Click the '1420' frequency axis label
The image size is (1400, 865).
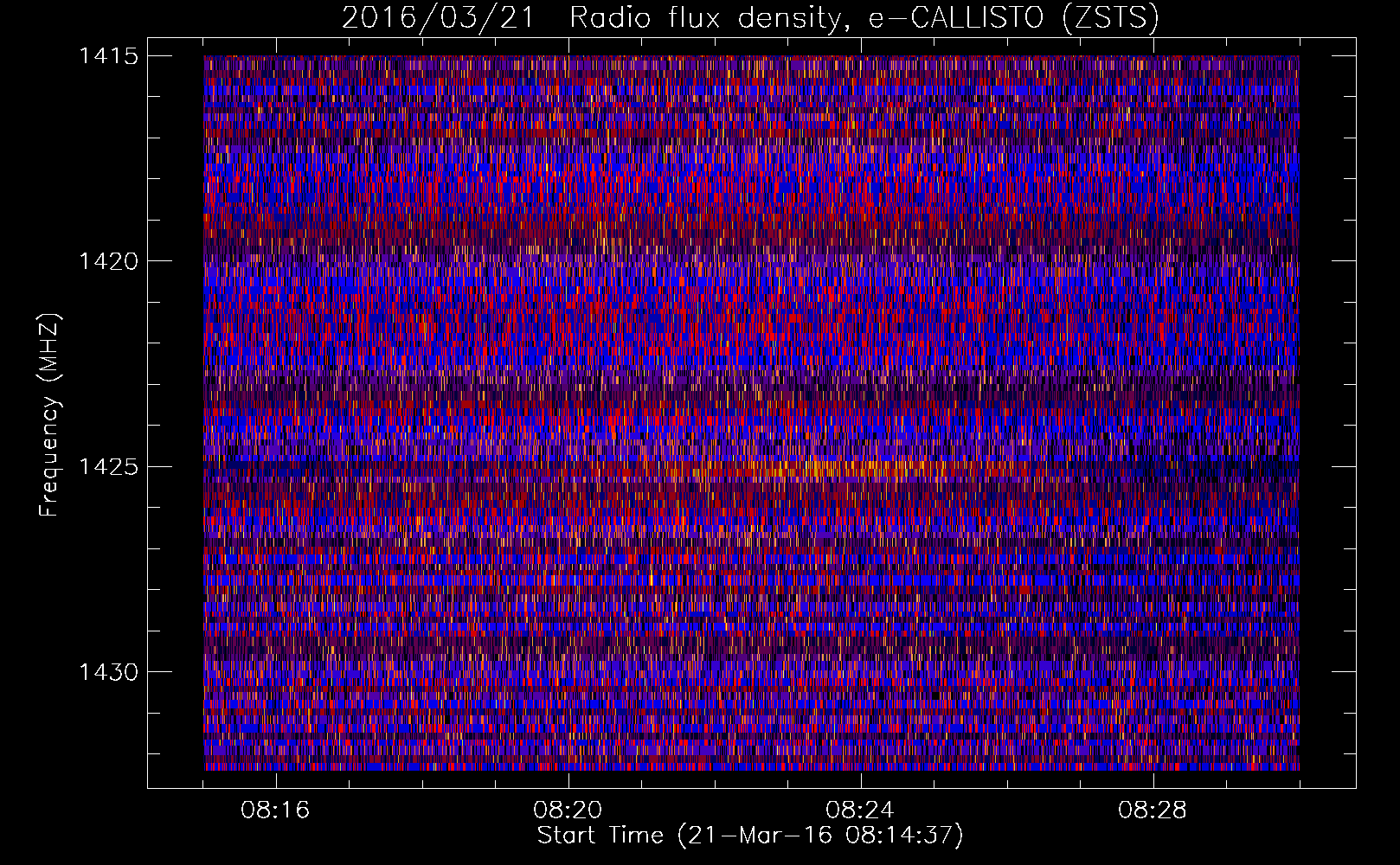[109, 261]
